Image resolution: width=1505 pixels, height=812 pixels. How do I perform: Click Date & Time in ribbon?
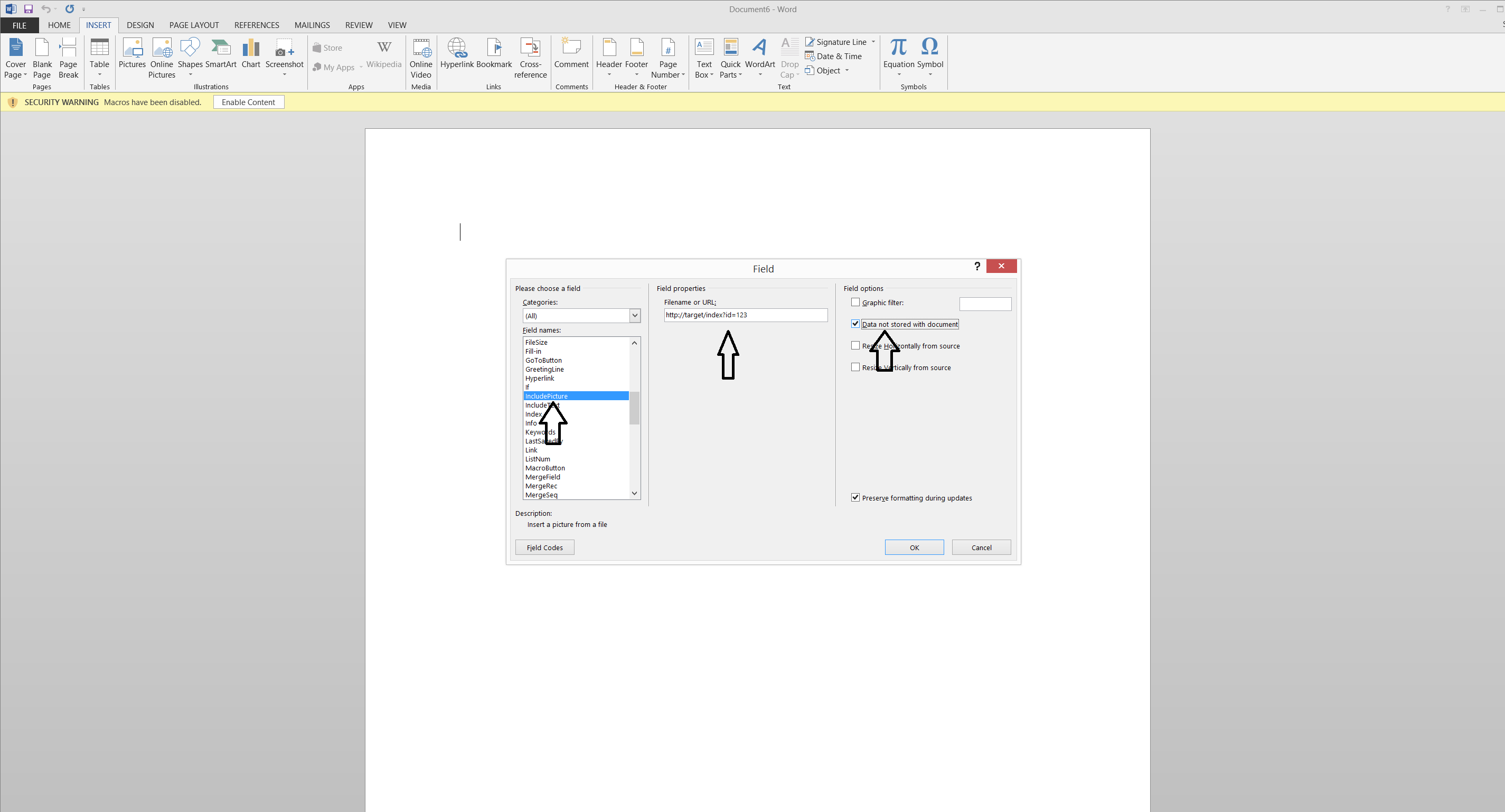833,56
